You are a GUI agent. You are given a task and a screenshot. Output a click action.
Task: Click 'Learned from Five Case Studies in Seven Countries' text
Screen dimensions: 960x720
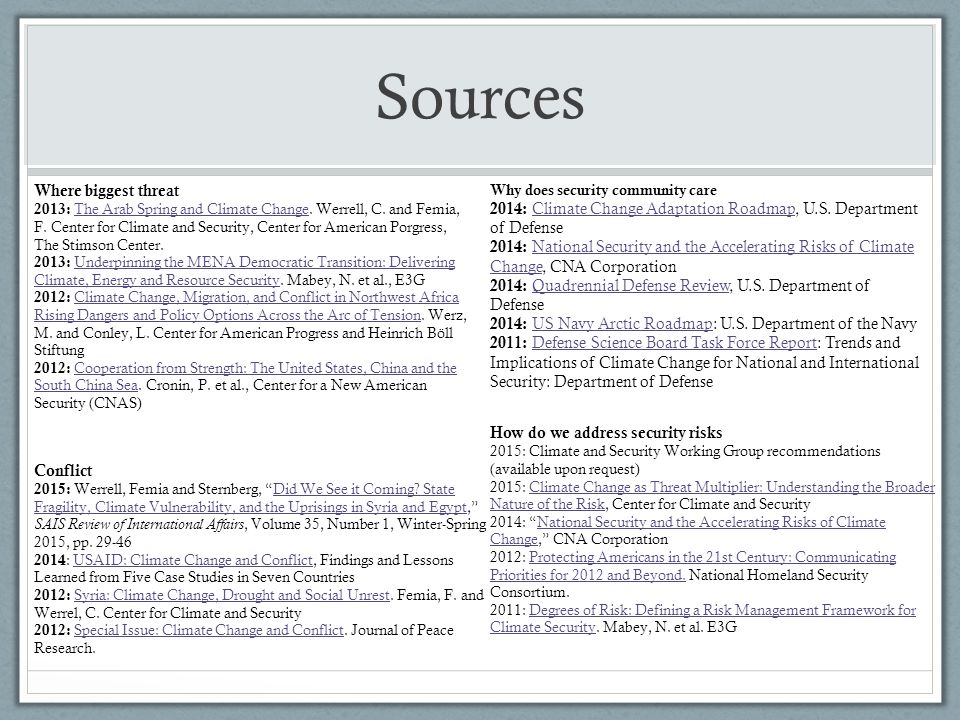(x=194, y=577)
